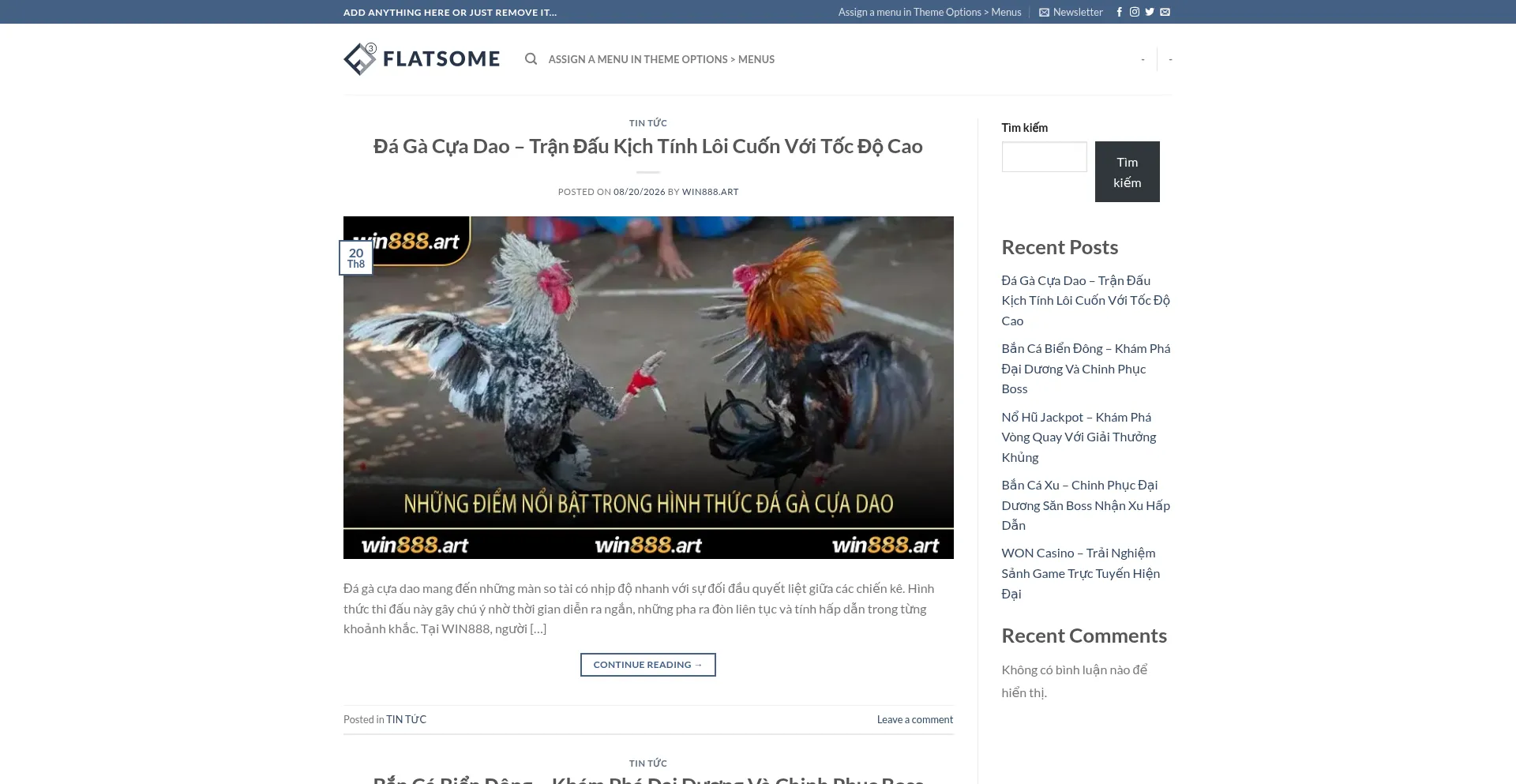Click 'ADD ANYTHING HERE OR JUST REMOVE IT...' text

[x=450, y=12]
